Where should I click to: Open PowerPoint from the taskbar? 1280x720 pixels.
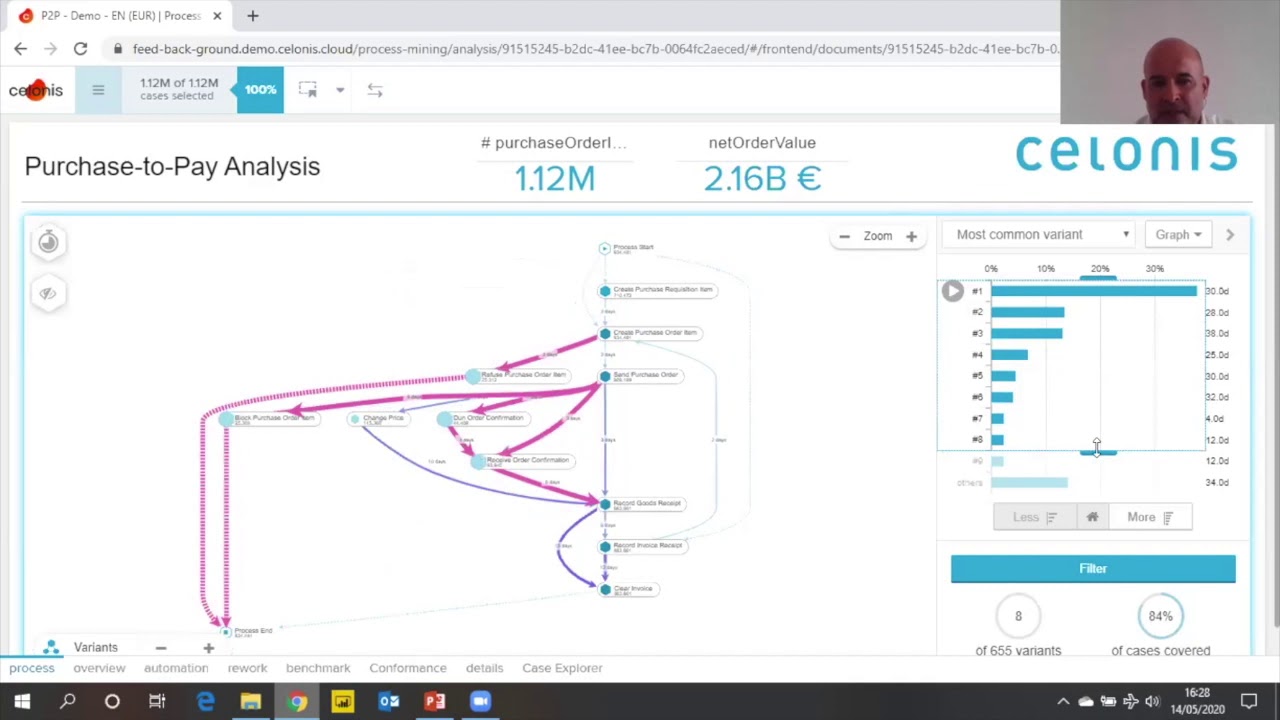click(435, 702)
